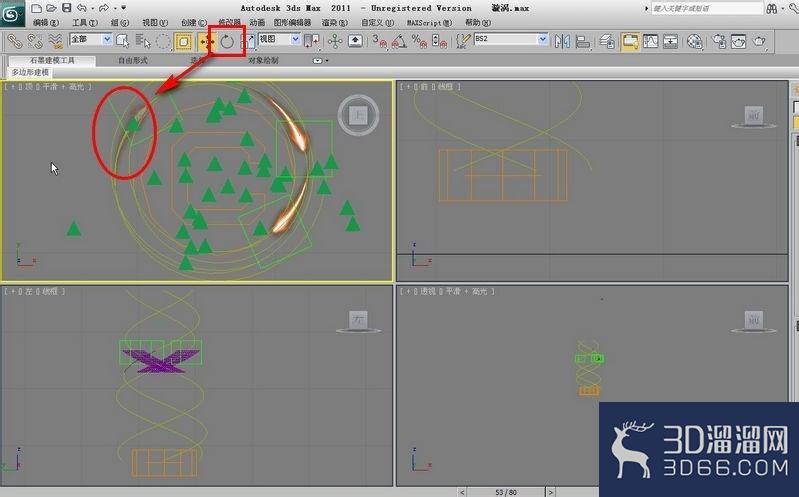
Task: Click the keyword search input field
Action: point(707,9)
